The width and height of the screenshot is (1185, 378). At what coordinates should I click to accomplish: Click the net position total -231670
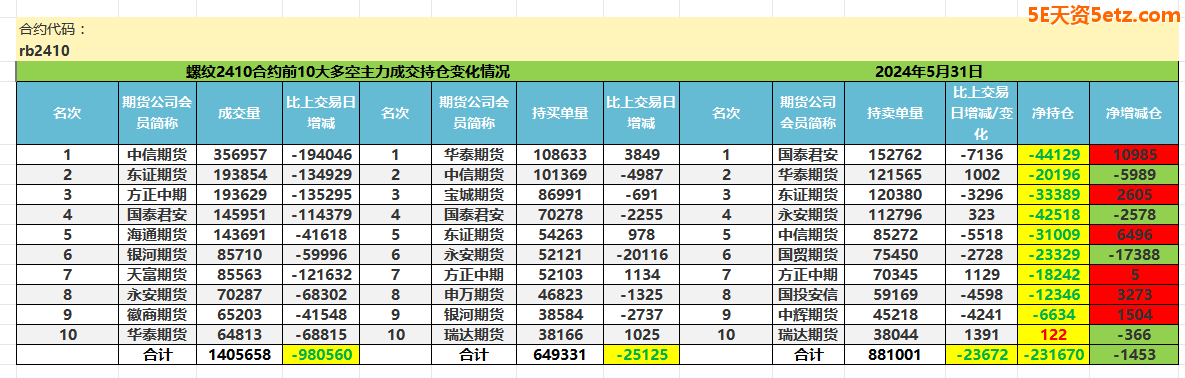[1054, 354]
